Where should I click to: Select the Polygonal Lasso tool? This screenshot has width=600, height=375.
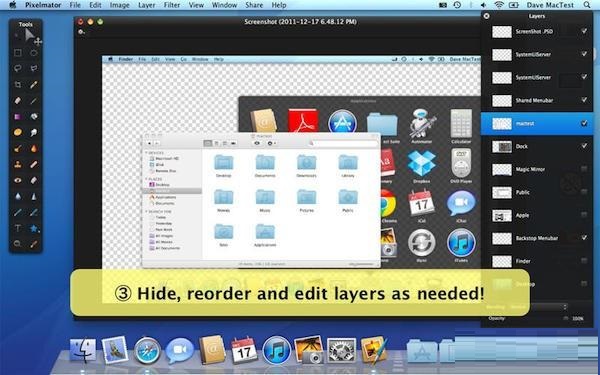(34, 68)
